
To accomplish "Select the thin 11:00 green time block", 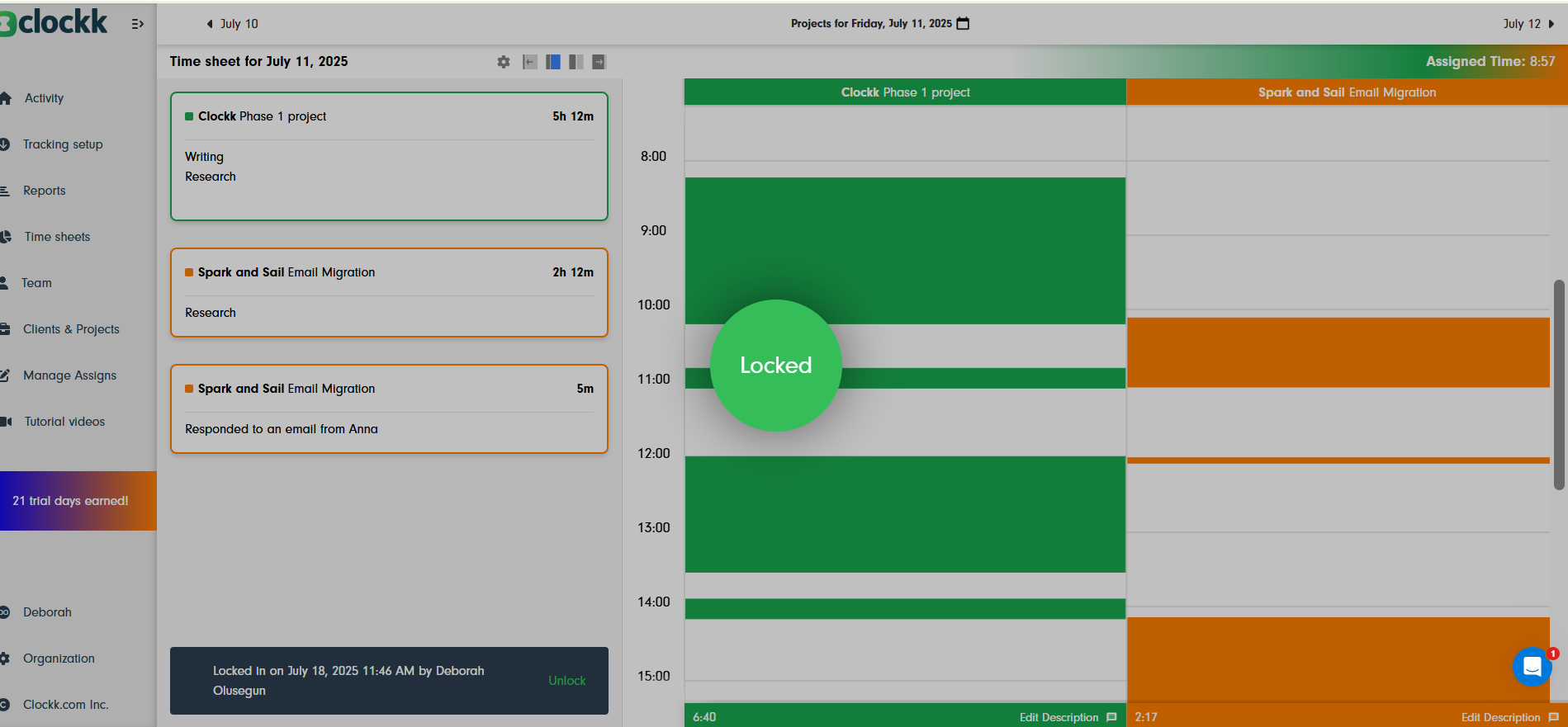I will tap(905, 378).
